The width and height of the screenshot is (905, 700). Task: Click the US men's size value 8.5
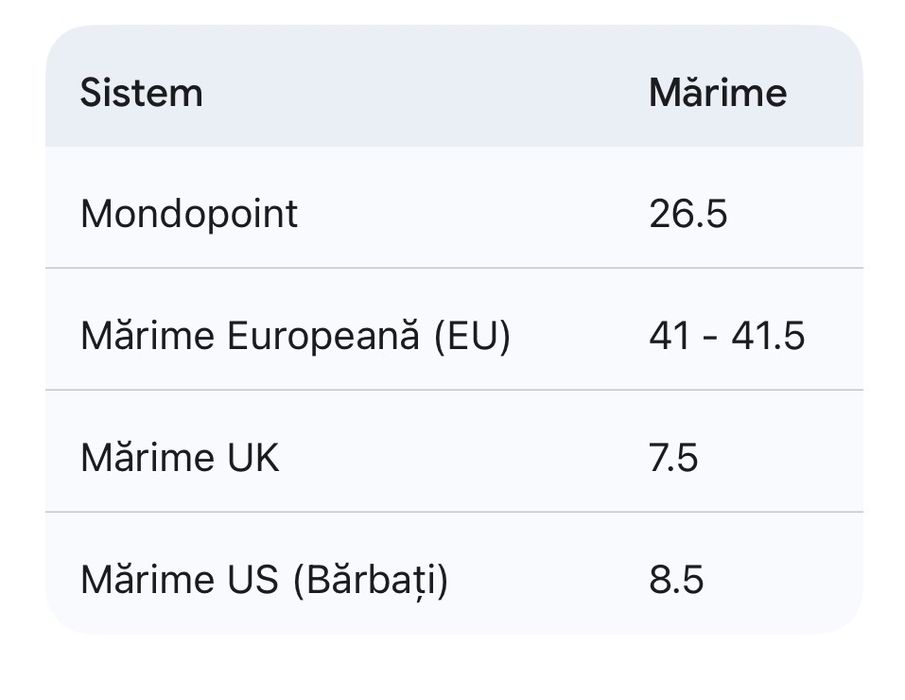pyautogui.click(x=676, y=580)
